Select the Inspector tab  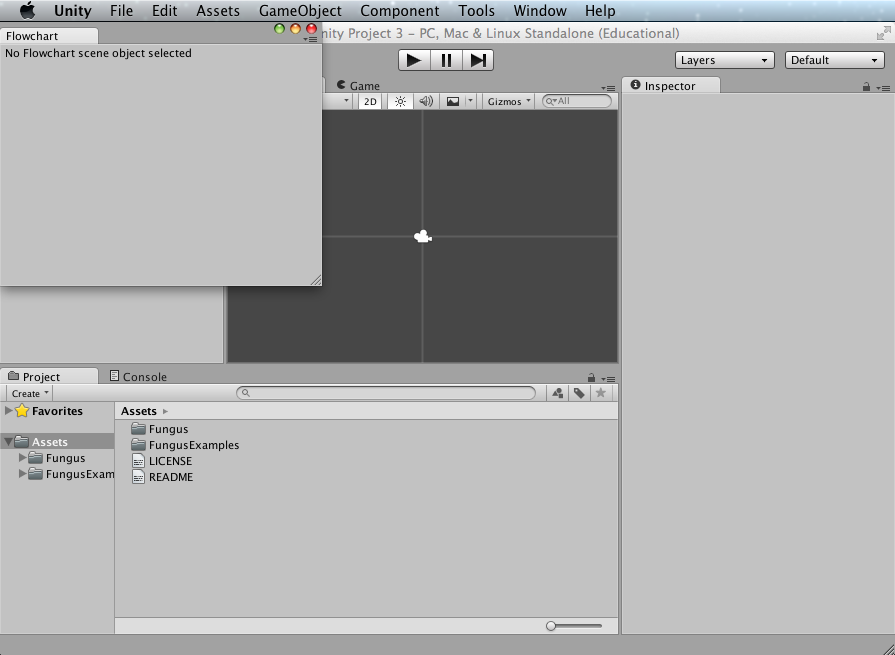[x=671, y=86]
